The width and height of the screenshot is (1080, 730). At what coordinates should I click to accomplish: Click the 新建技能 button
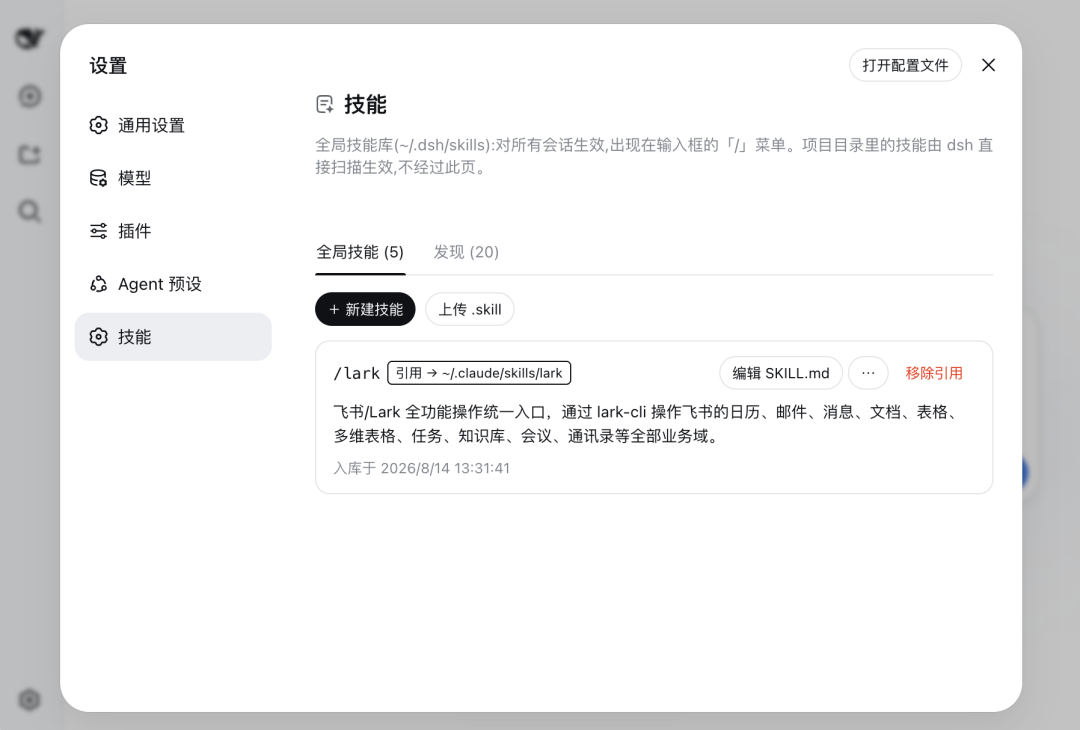coord(365,309)
